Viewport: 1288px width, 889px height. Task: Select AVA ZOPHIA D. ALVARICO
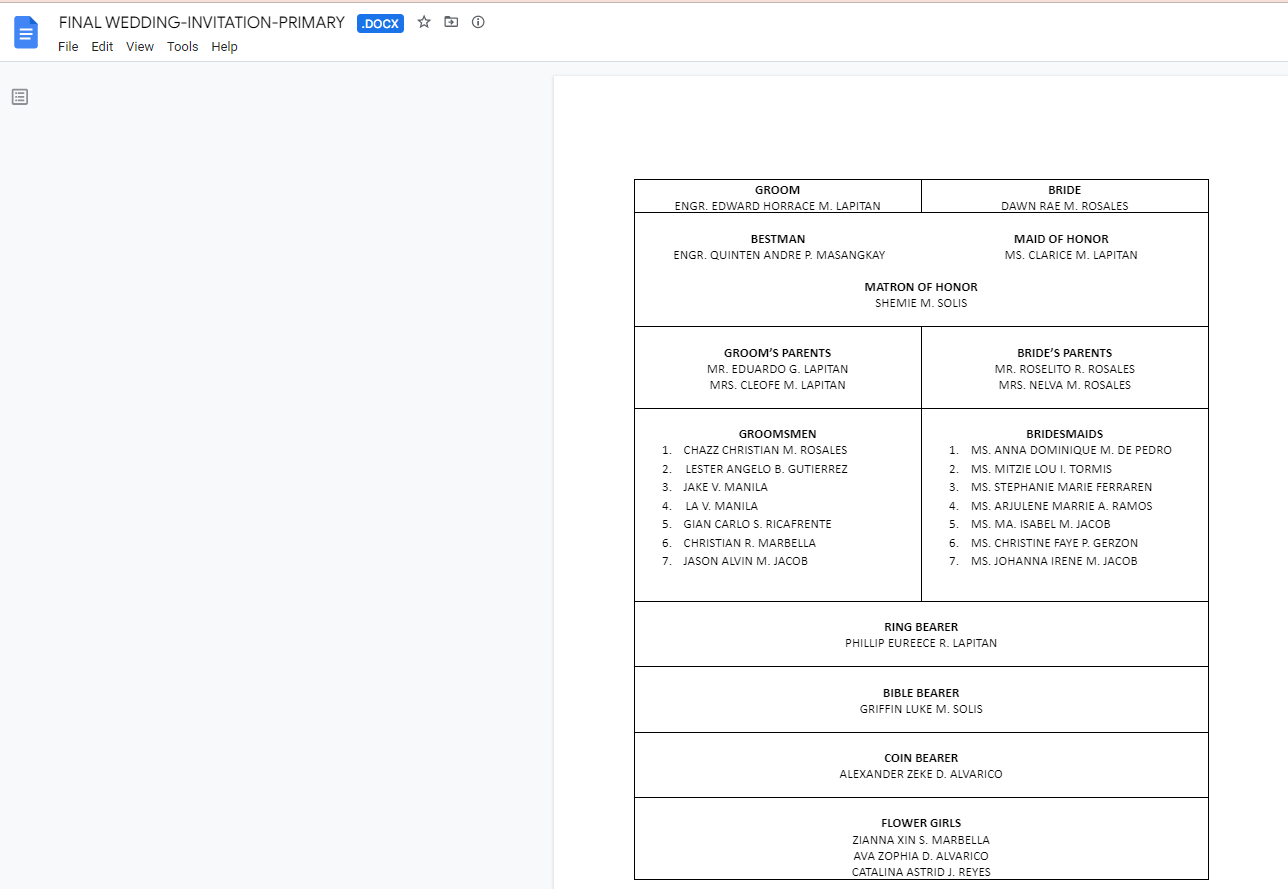921,856
